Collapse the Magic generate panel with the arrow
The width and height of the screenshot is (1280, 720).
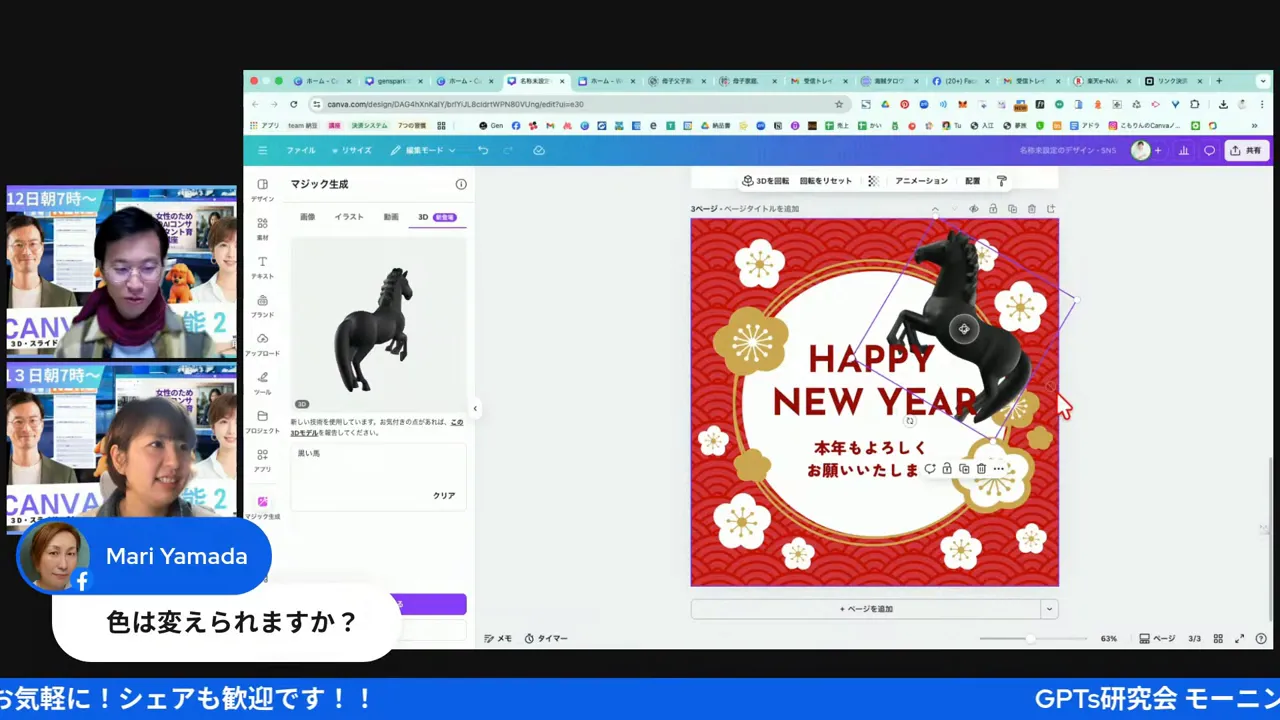click(475, 408)
